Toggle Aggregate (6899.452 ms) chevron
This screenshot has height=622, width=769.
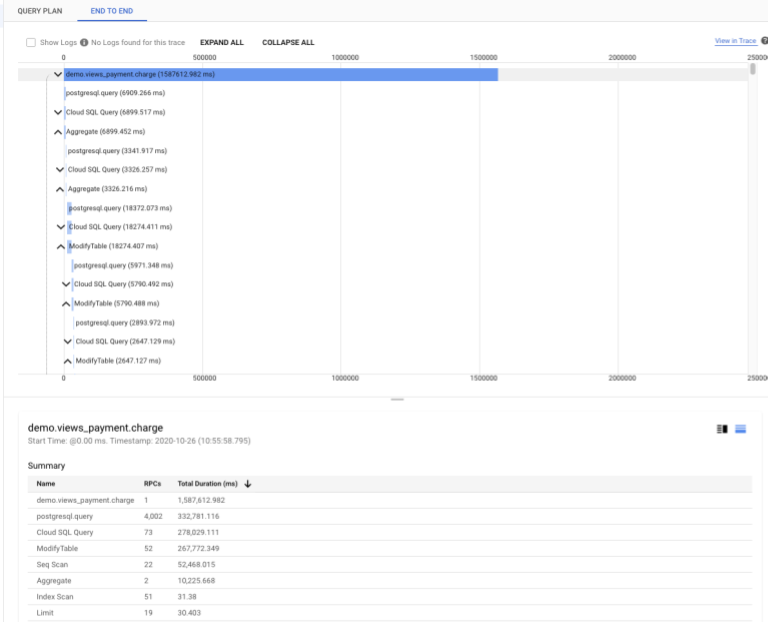[58, 131]
